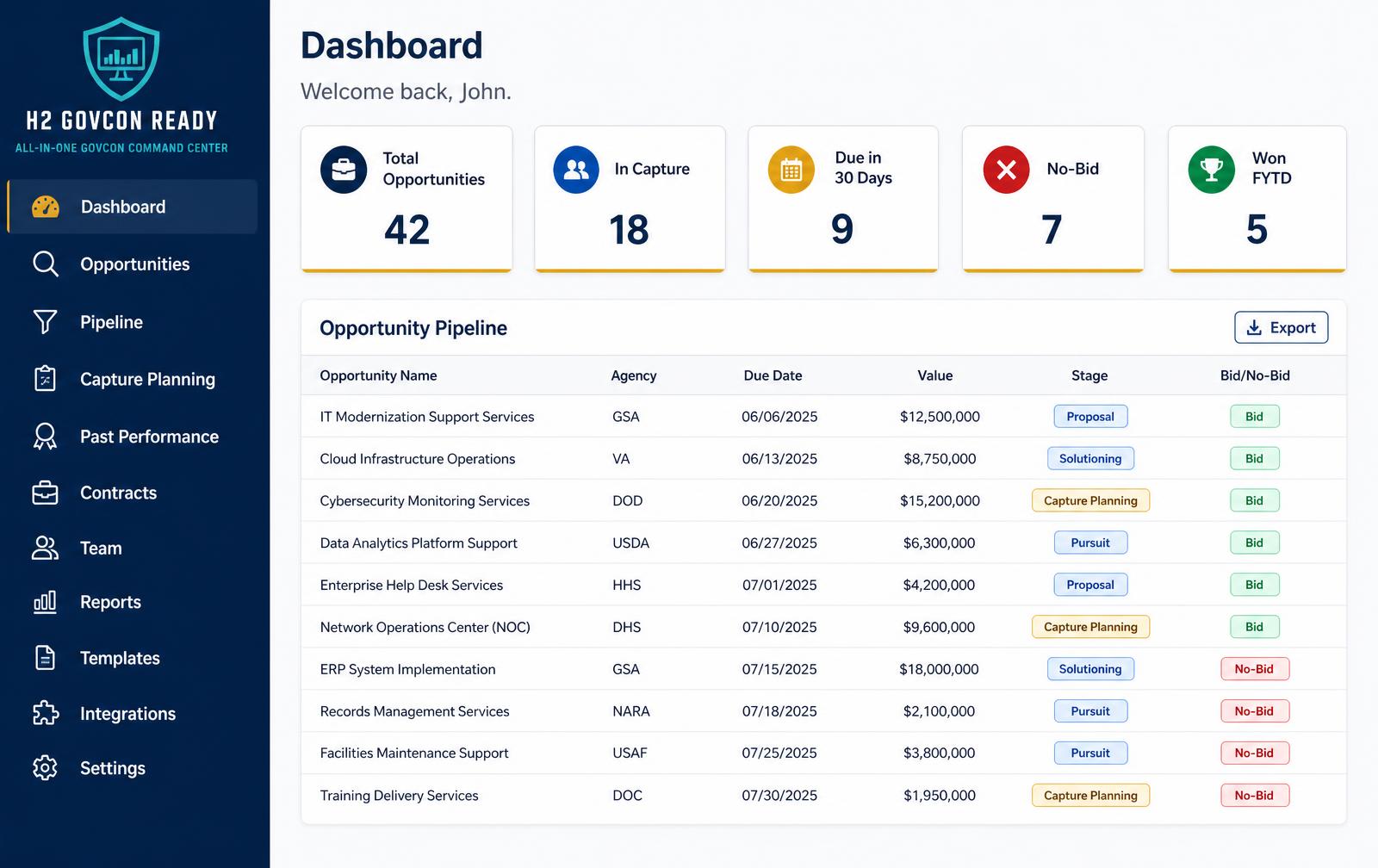The width and height of the screenshot is (1378, 868).
Task: Navigate to the Reports page
Action: coord(132,602)
